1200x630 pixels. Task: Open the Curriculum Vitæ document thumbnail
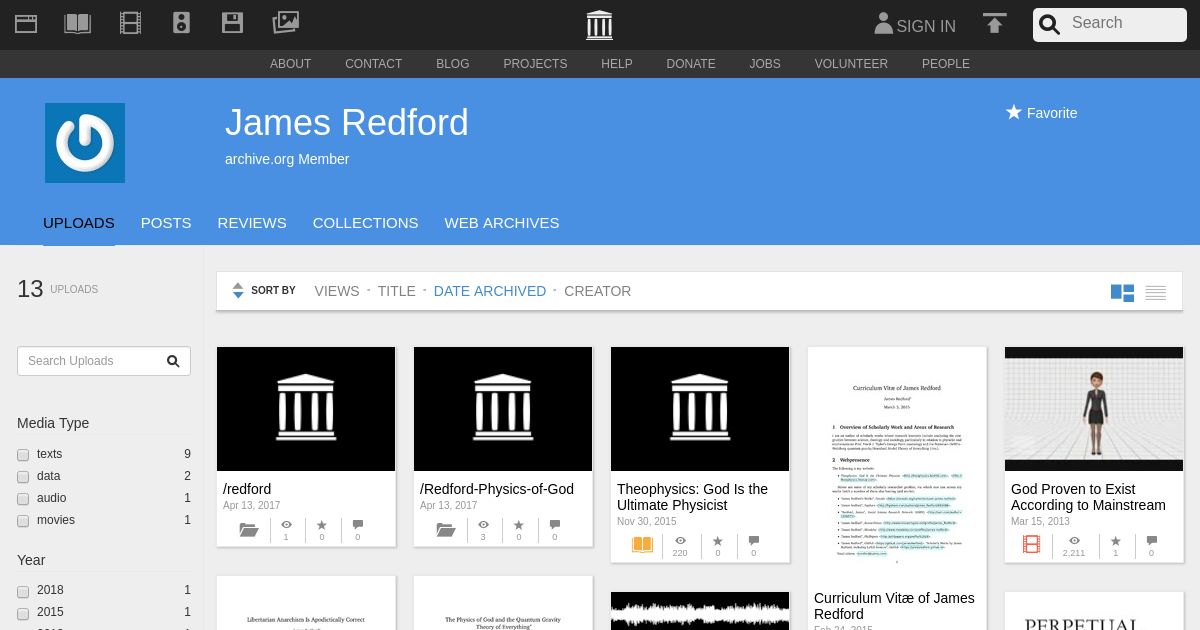click(x=897, y=464)
